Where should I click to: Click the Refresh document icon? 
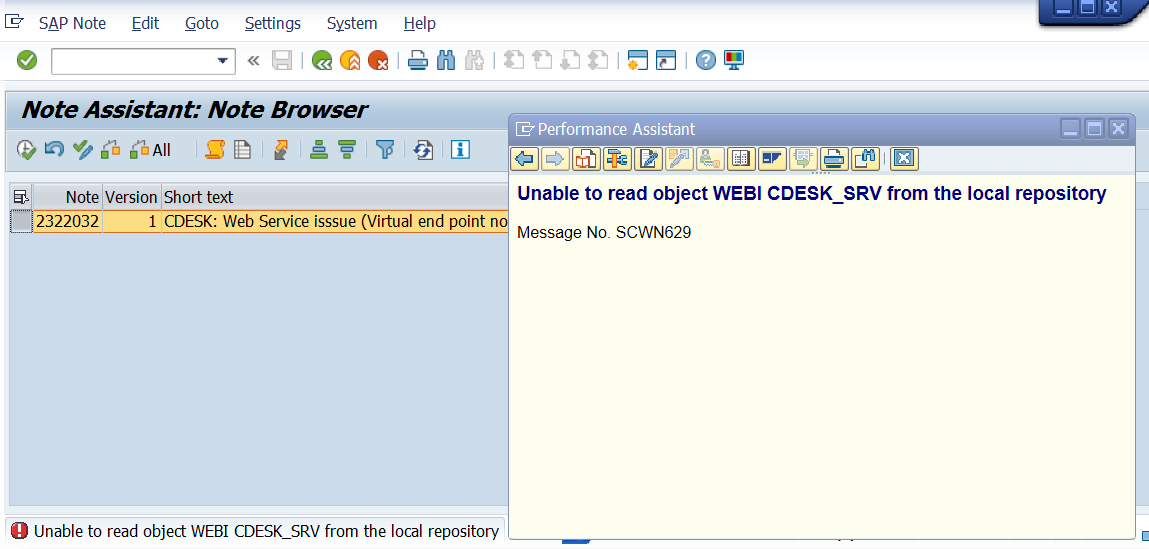pos(423,150)
